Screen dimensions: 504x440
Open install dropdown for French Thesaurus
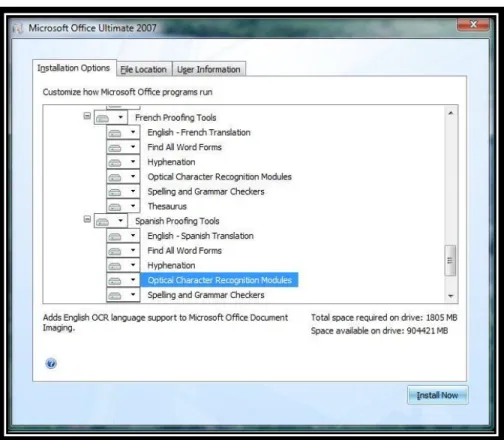tap(123, 206)
